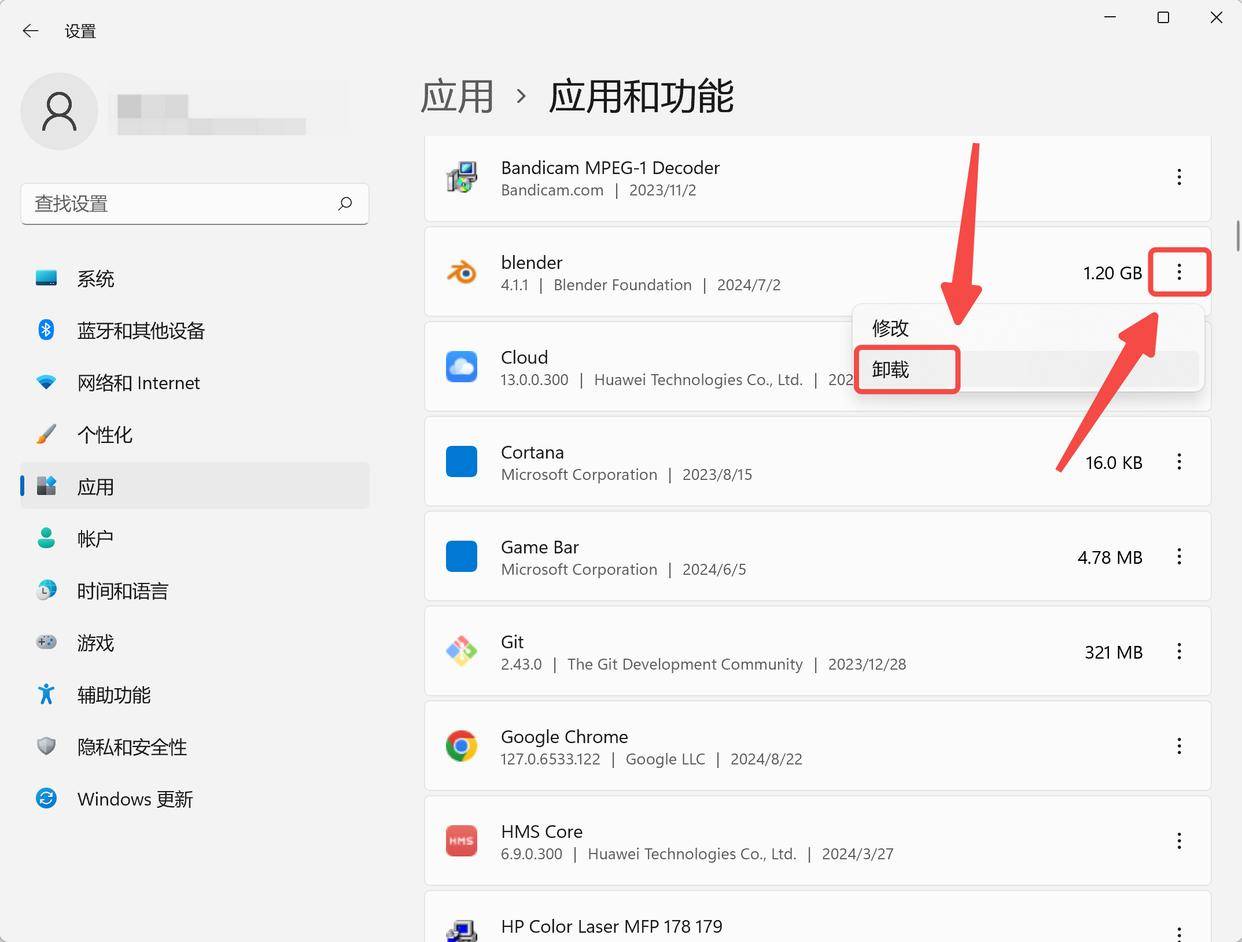The height and width of the screenshot is (942, 1242).
Task: Open 时间和语言 settings
Action: [x=195, y=591]
